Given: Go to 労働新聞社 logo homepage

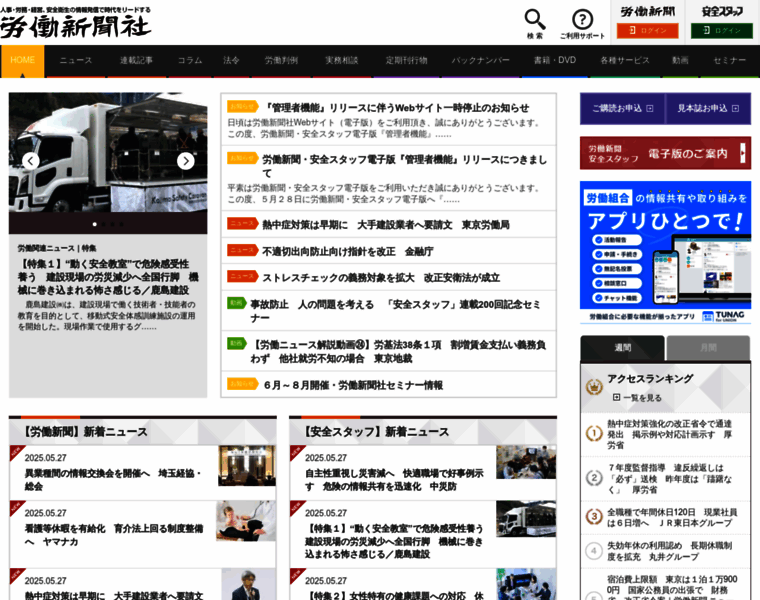Looking at the screenshot, I should coord(76,22).
